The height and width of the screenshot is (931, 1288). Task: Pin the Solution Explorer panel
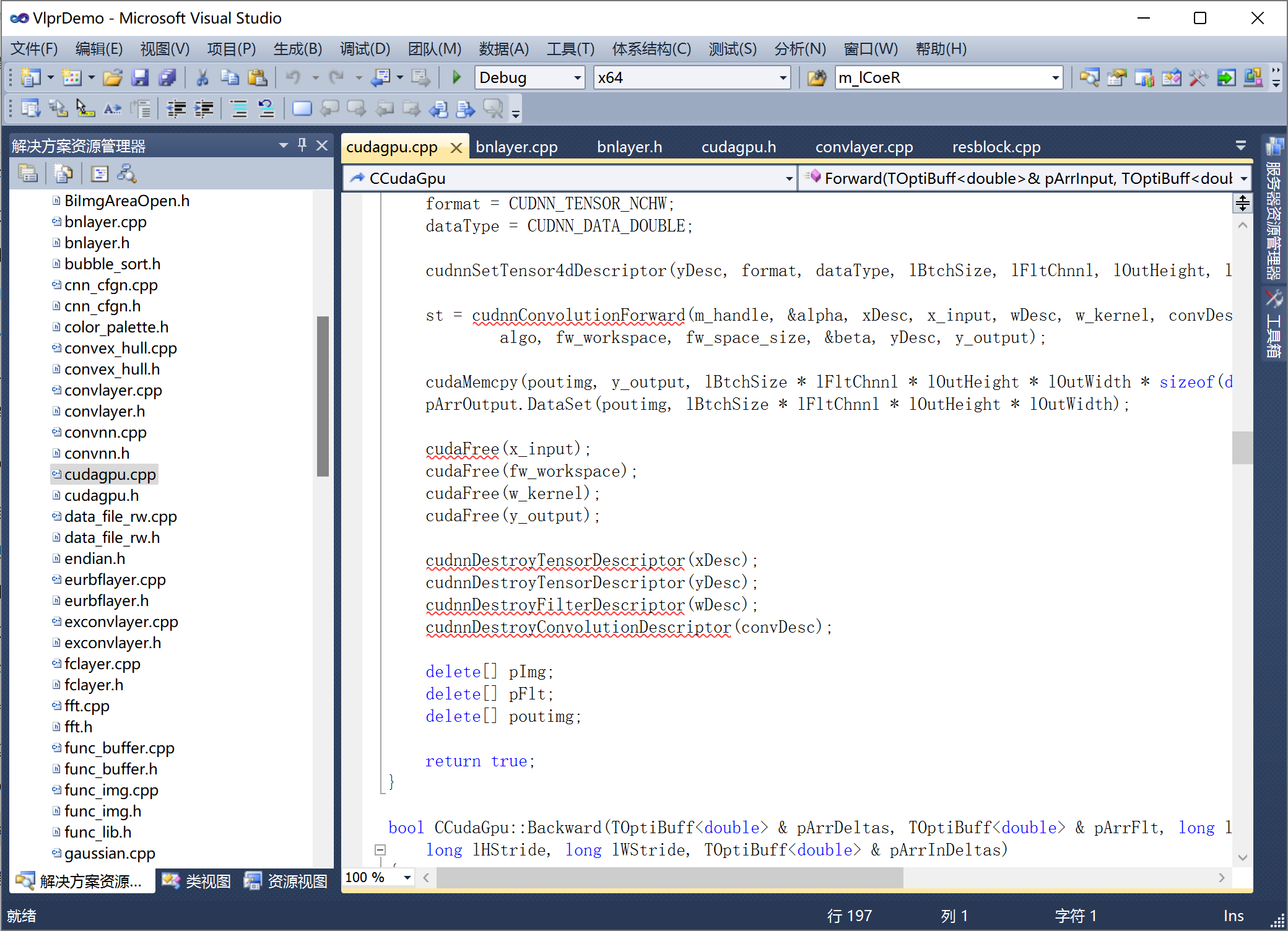point(302,145)
